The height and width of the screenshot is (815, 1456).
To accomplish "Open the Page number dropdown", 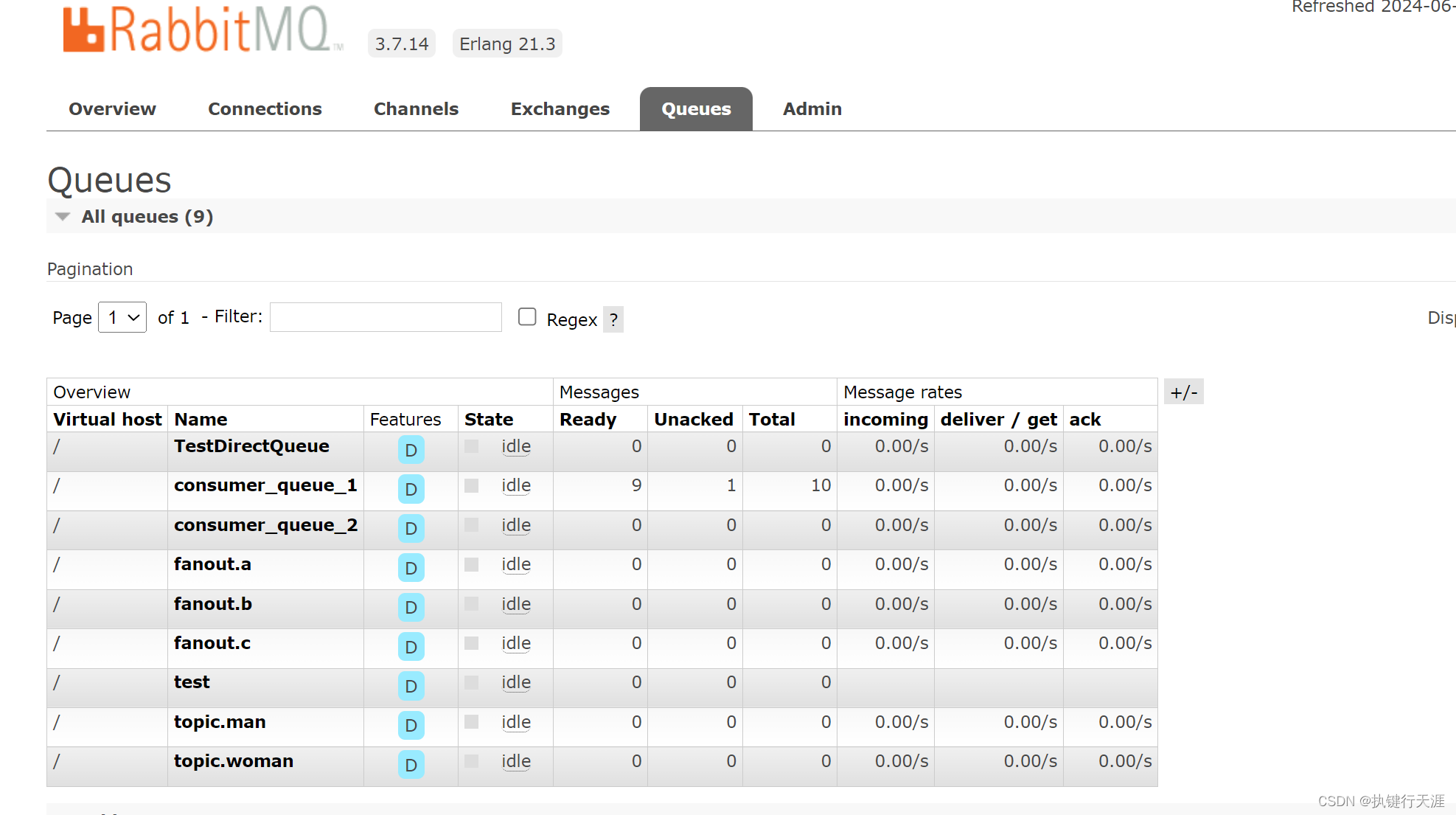I will (122, 317).
